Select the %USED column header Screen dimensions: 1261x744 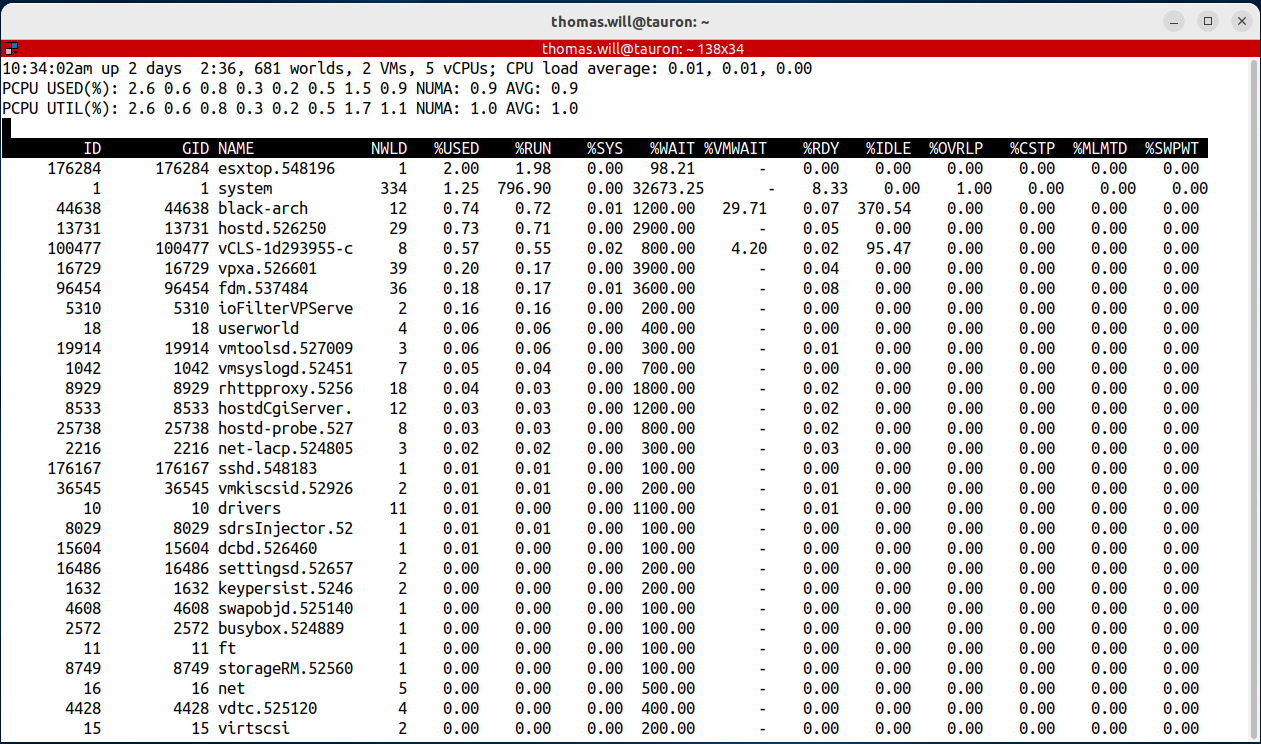456,148
